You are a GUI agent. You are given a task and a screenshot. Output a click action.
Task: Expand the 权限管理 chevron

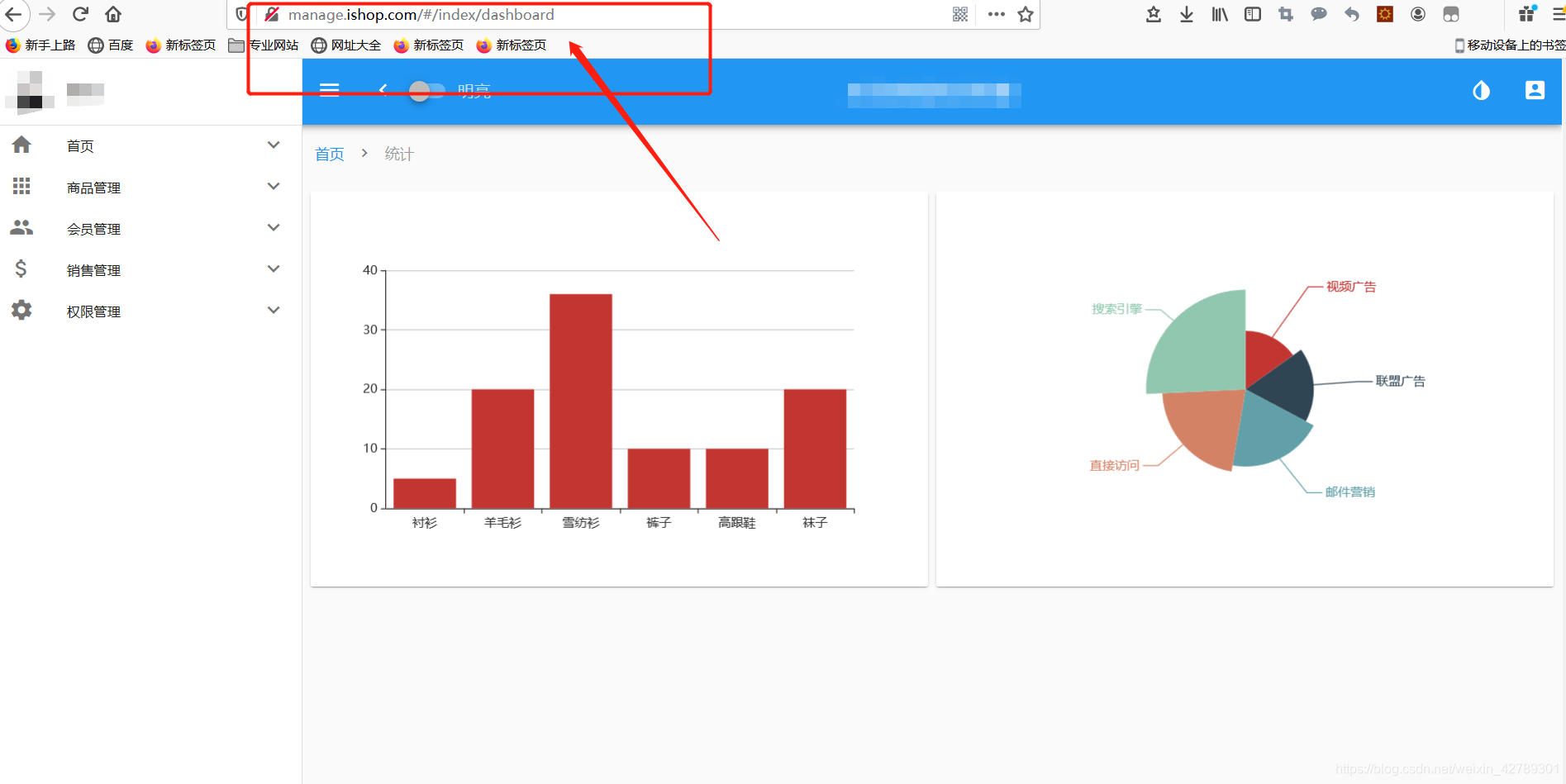click(274, 311)
